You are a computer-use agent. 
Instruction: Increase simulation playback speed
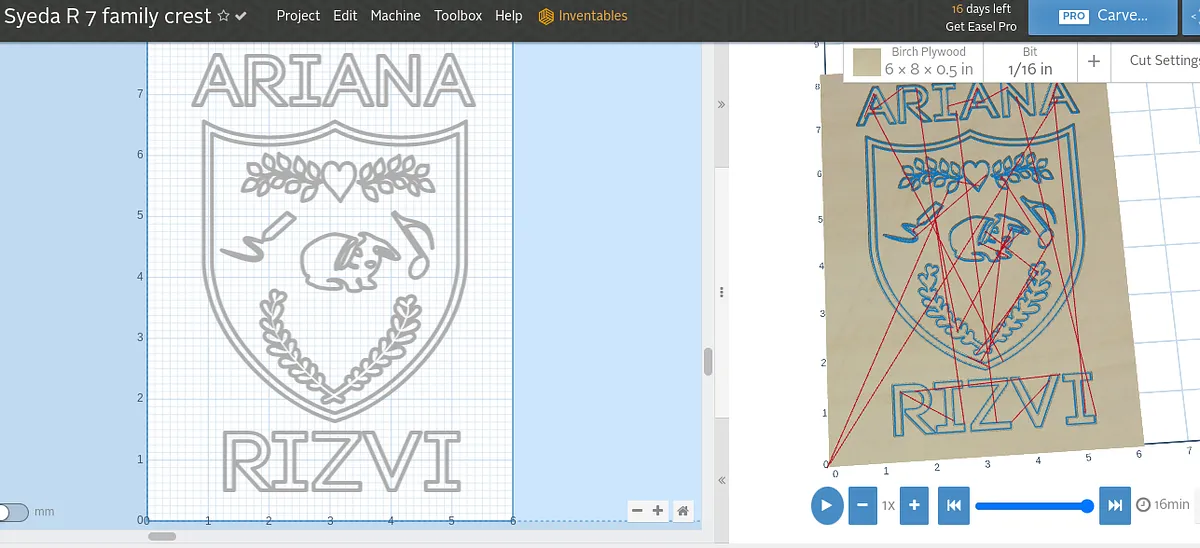pyautogui.click(x=914, y=505)
